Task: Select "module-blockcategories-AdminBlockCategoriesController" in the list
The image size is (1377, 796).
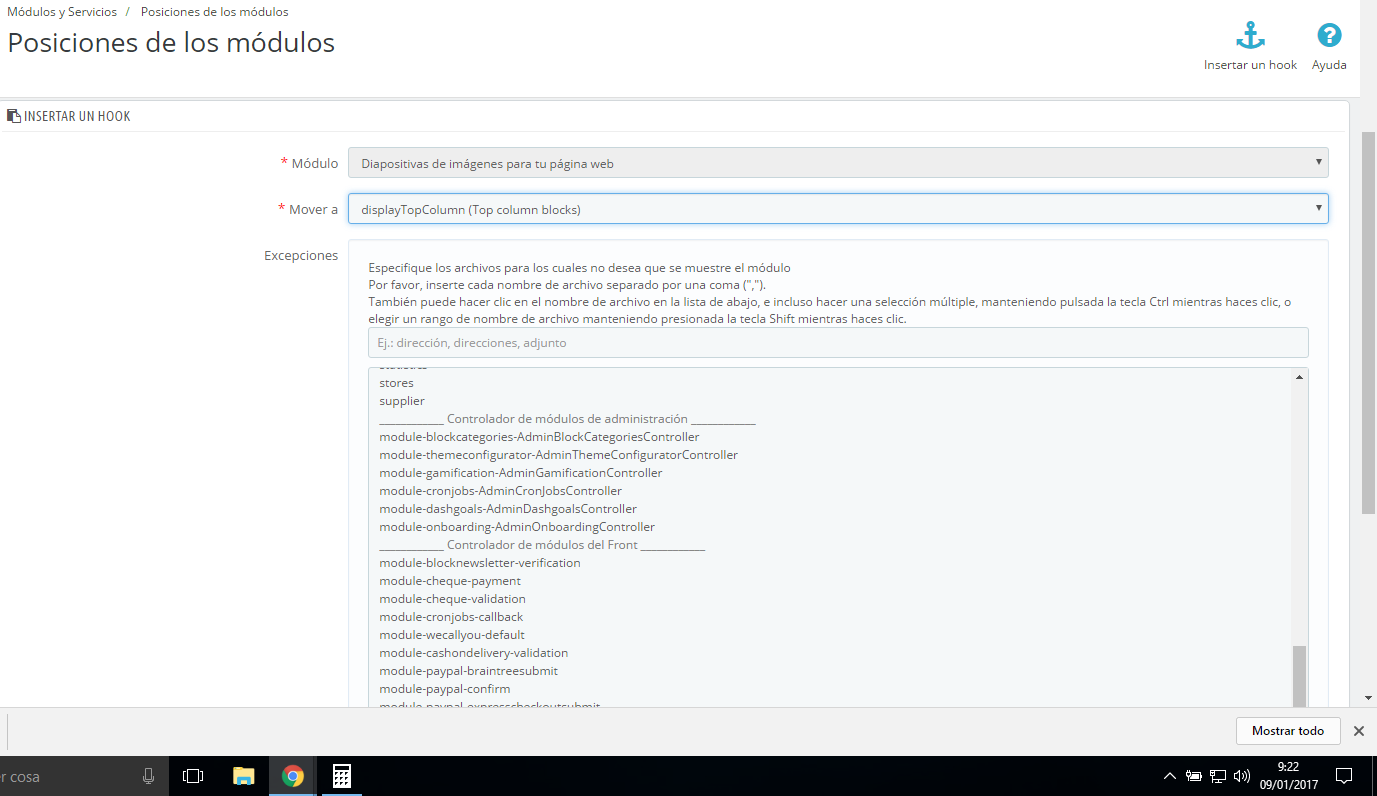Action: [539, 437]
